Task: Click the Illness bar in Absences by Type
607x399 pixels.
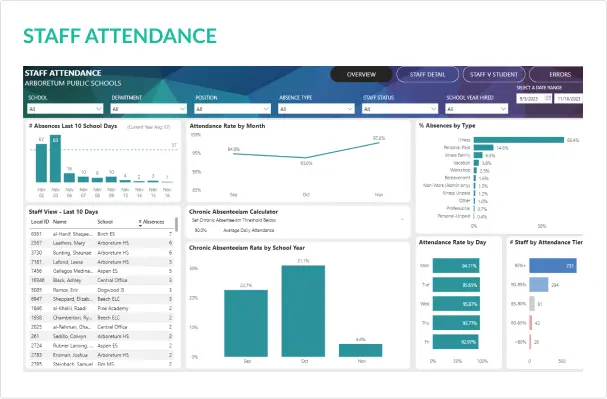Action: click(519, 140)
